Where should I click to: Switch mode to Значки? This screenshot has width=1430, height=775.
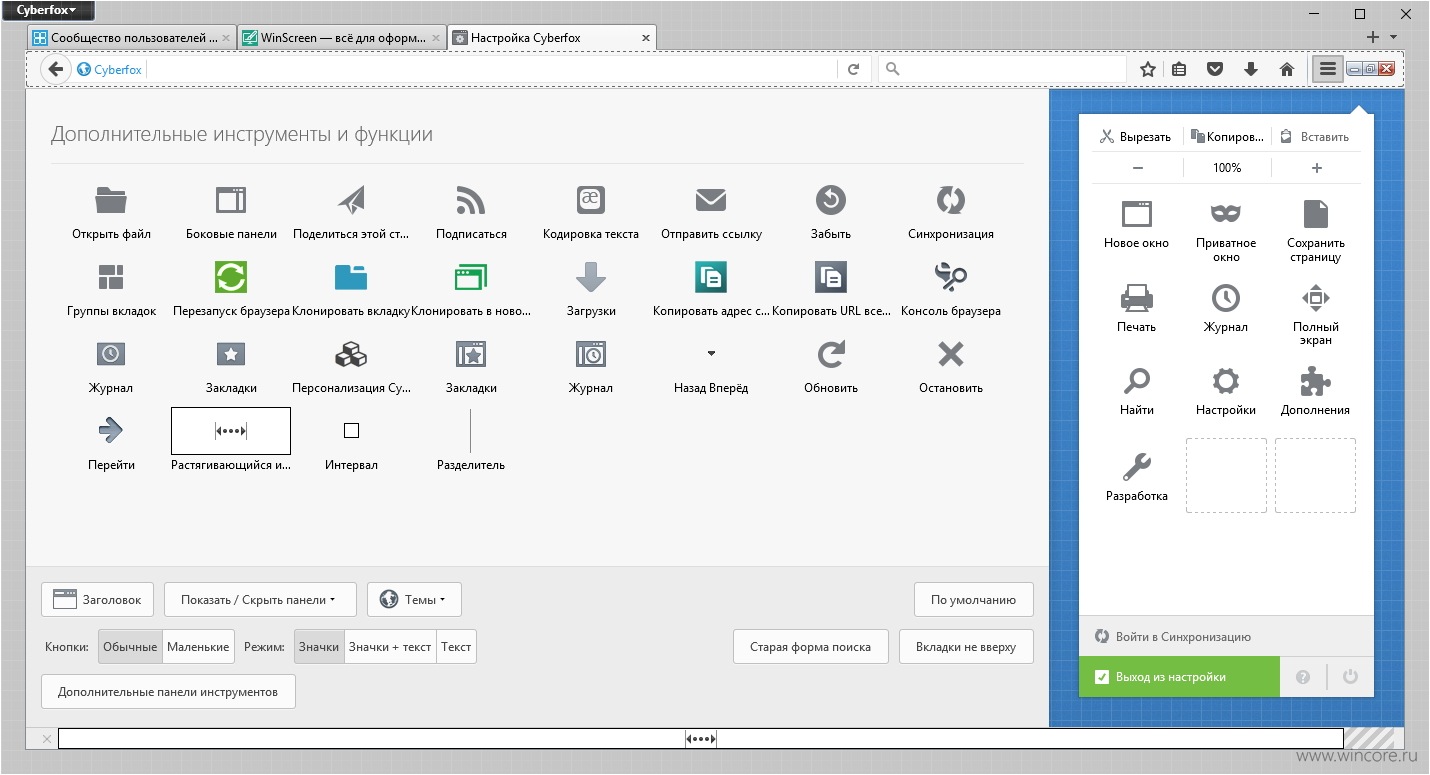(319, 647)
